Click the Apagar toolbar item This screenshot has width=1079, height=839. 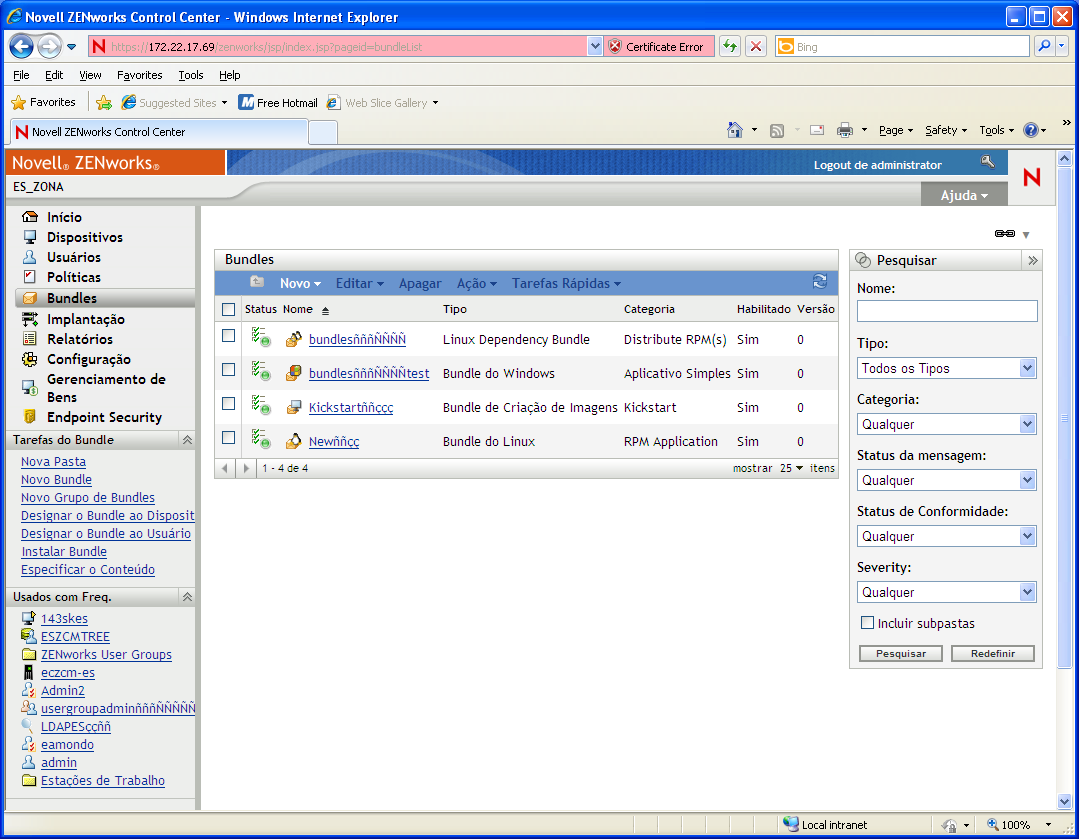pos(420,283)
